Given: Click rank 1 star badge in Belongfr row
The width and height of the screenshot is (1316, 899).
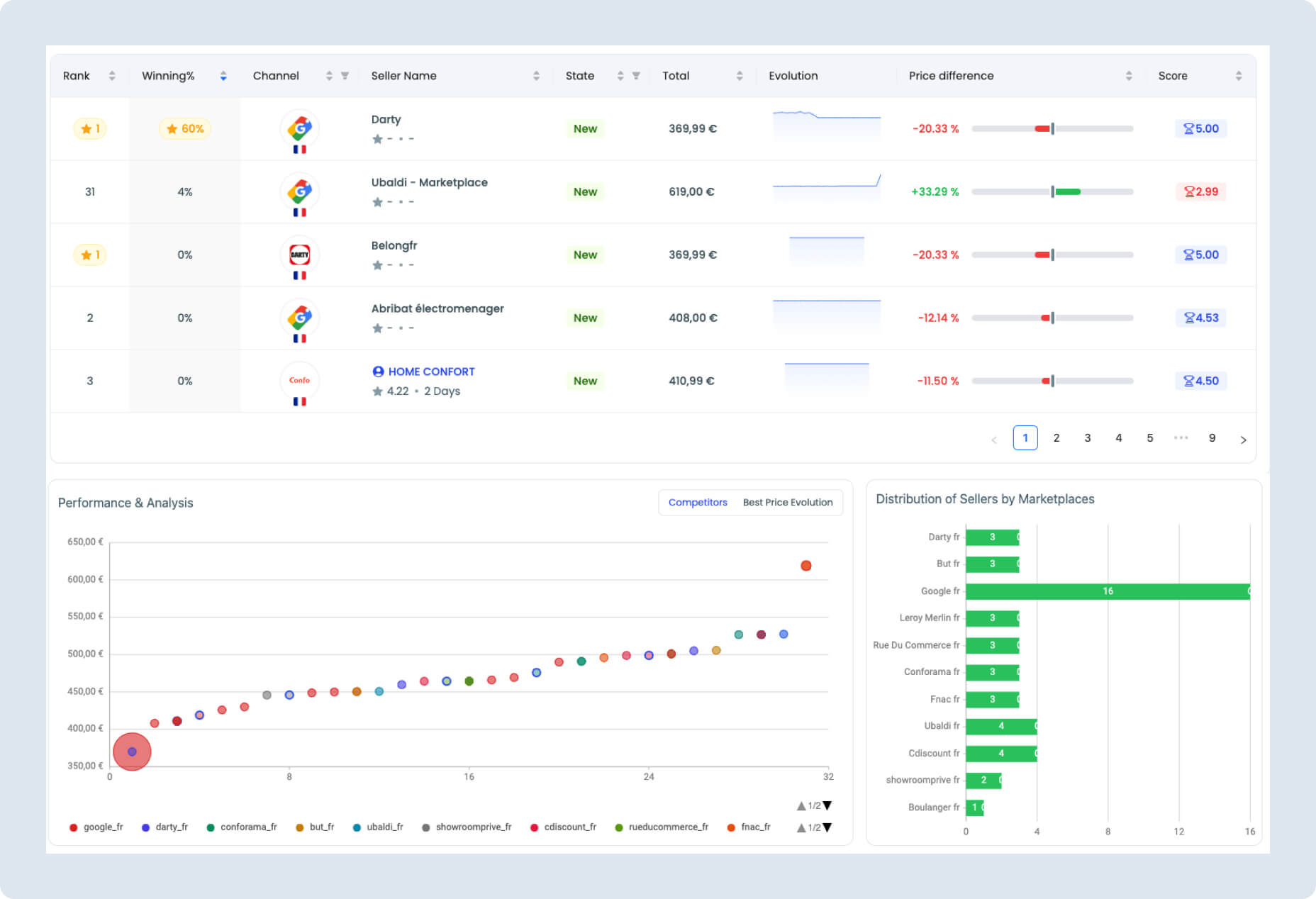Looking at the screenshot, I should pos(90,255).
